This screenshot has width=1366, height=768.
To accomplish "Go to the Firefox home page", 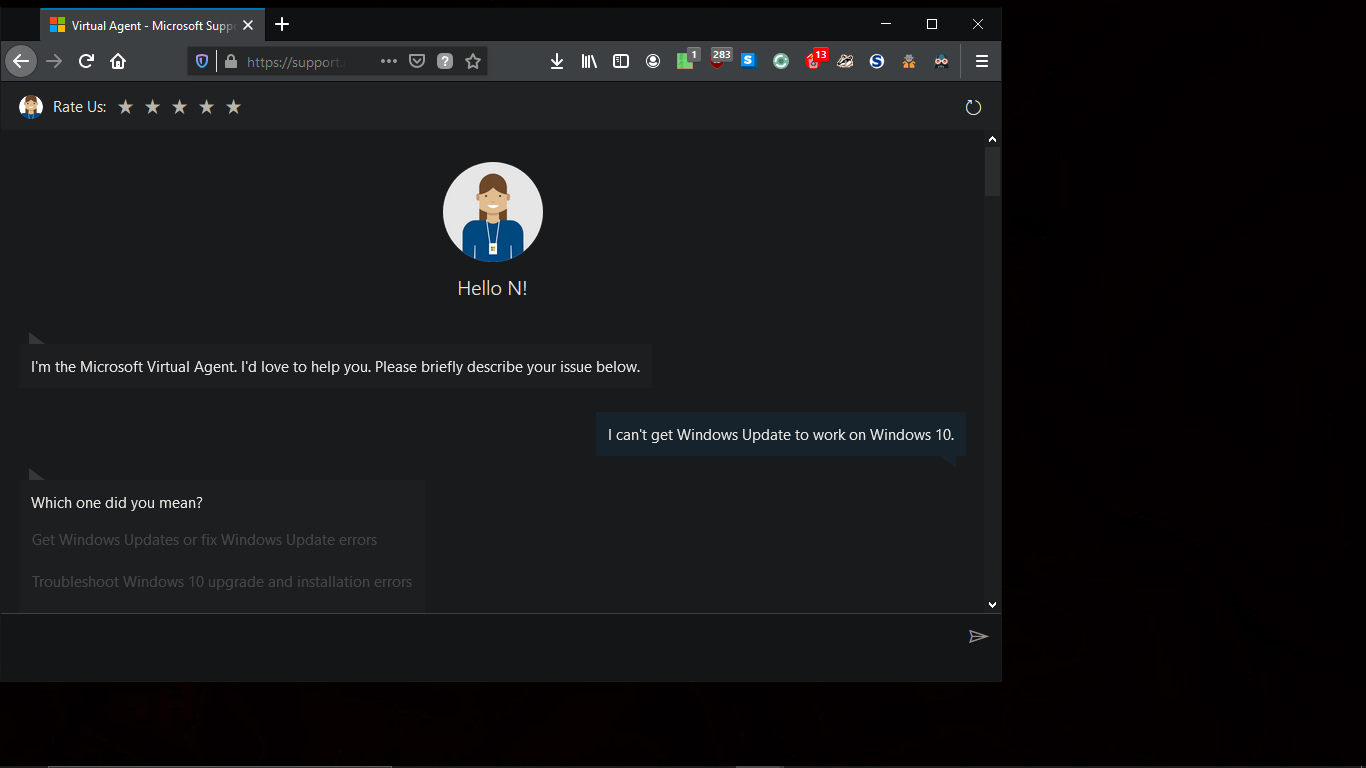I will (x=118, y=61).
